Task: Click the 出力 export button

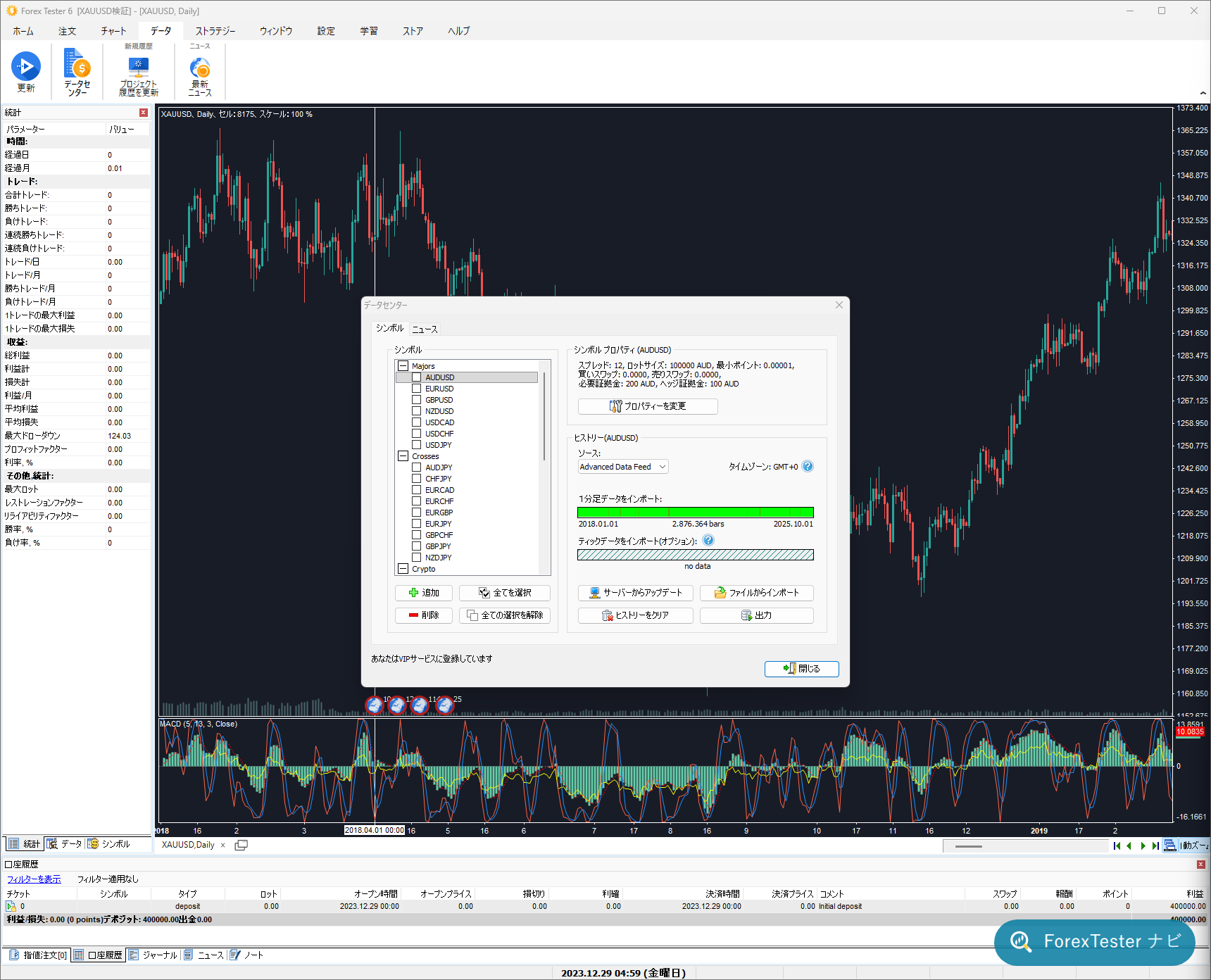Action: pyautogui.click(x=757, y=615)
